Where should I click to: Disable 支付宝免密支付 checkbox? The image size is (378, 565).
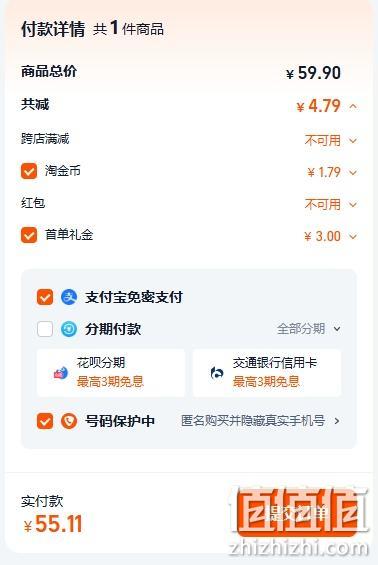(45, 297)
